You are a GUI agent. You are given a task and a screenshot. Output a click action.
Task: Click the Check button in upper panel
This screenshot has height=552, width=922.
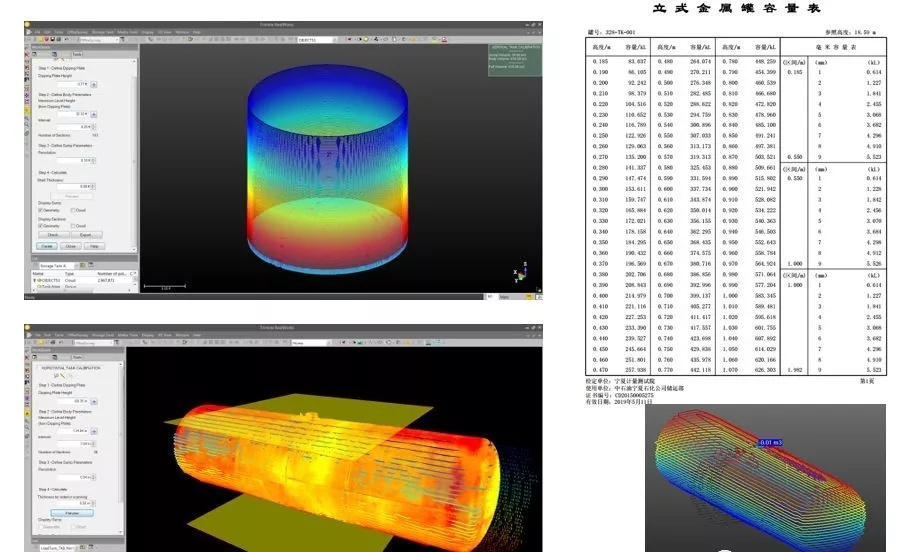(54, 235)
